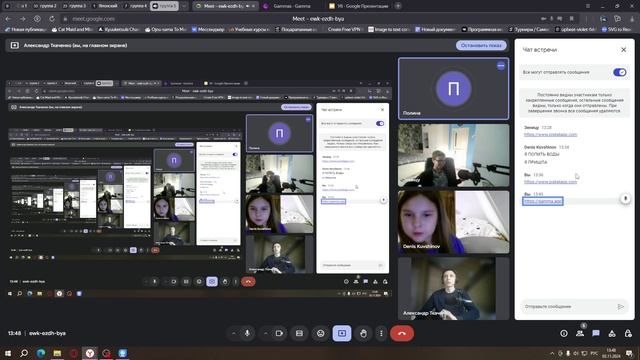Toggle captions button in Meet toolbar
The image size is (640, 360).
tap(299, 333)
